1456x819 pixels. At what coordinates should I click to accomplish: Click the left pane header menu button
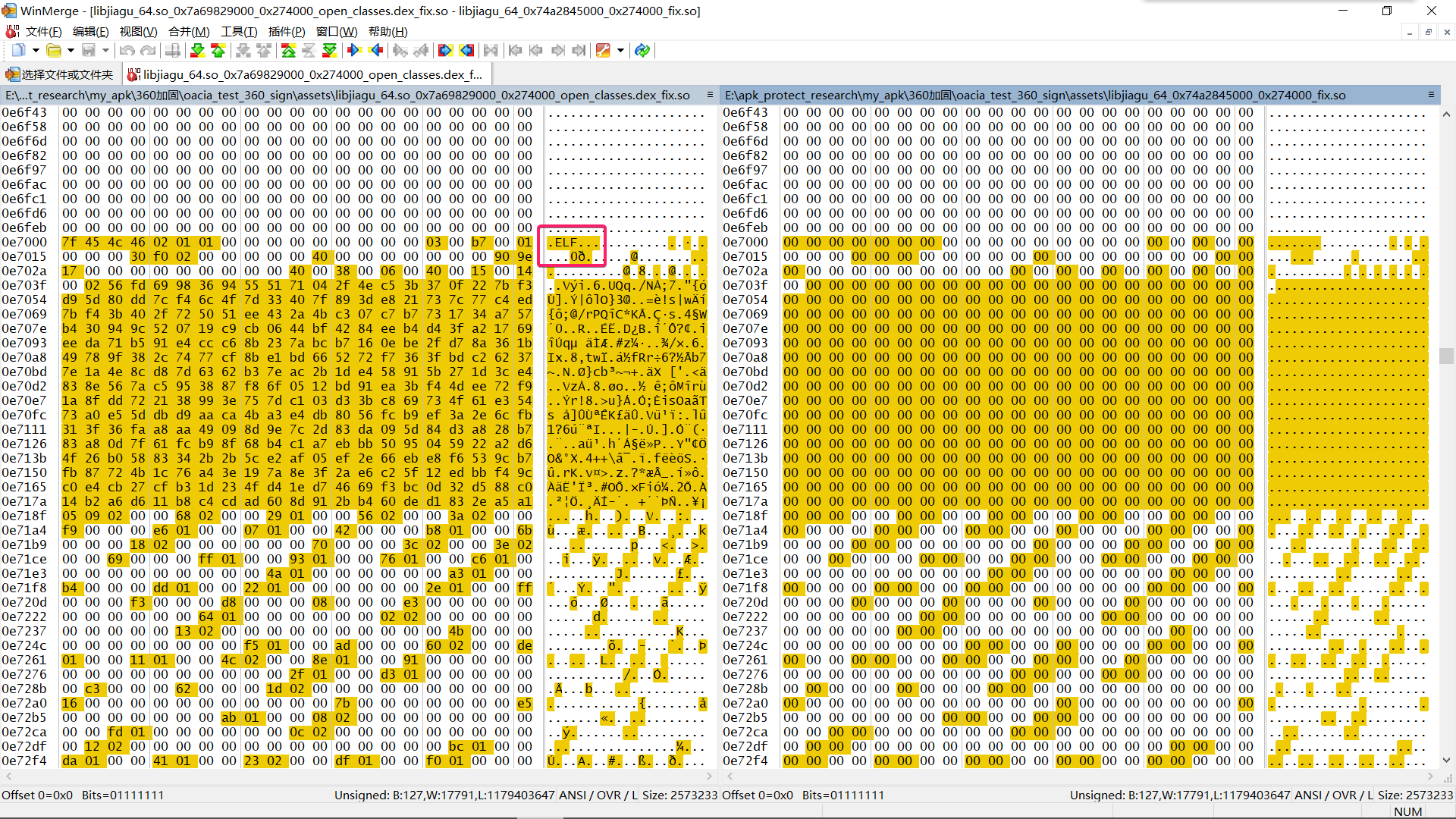pyautogui.click(x=710, y=95)
